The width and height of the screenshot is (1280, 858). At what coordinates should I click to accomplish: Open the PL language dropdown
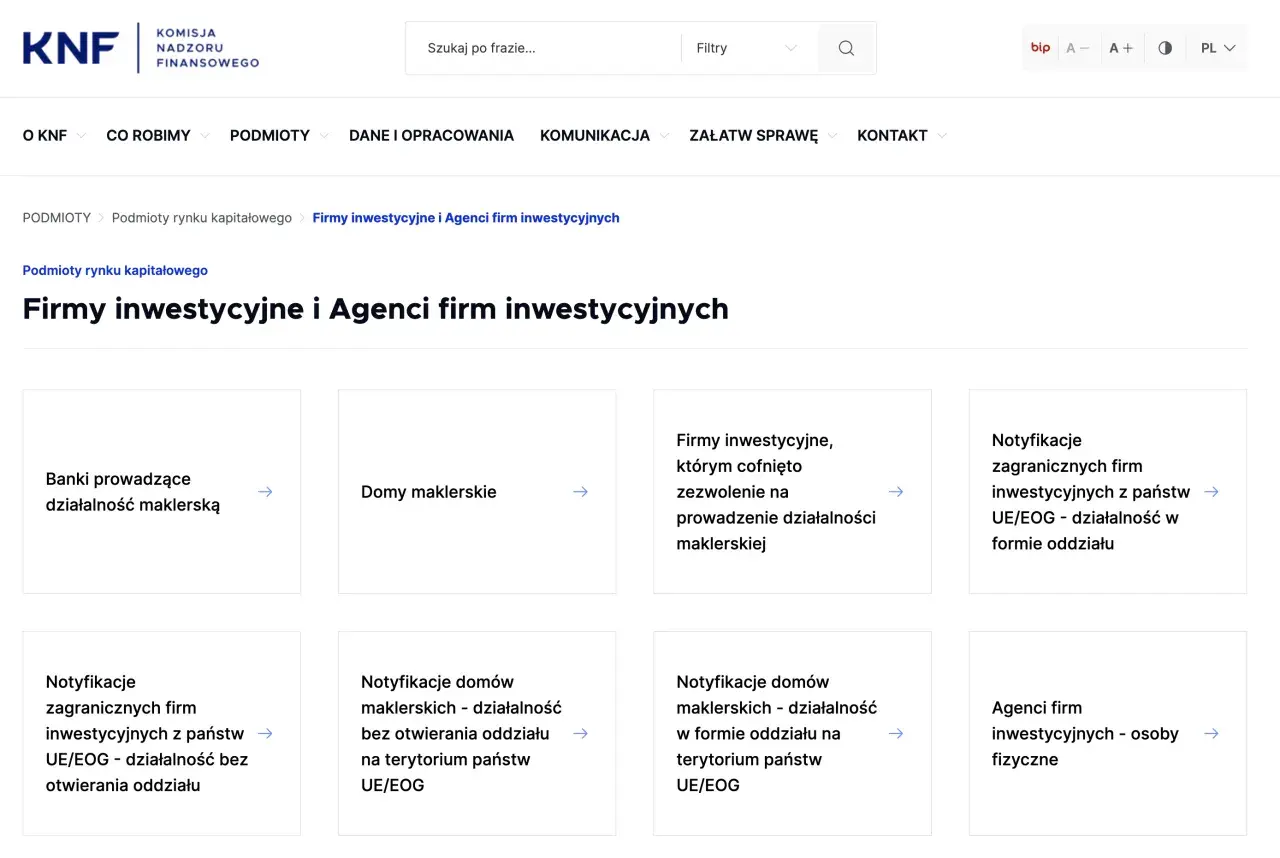[1218, 48]
